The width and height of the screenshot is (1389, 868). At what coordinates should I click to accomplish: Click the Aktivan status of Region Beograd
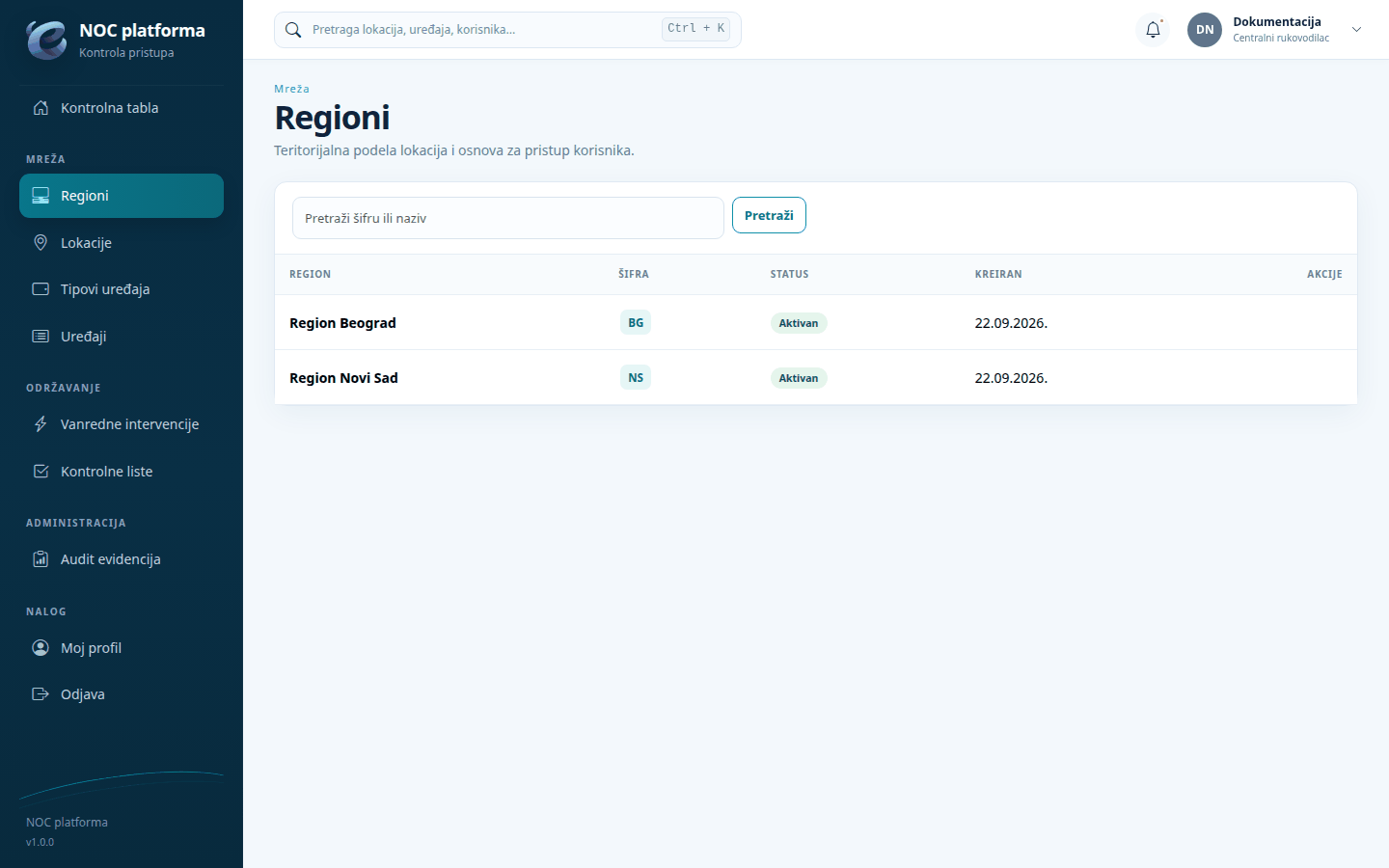click(799, 323)
